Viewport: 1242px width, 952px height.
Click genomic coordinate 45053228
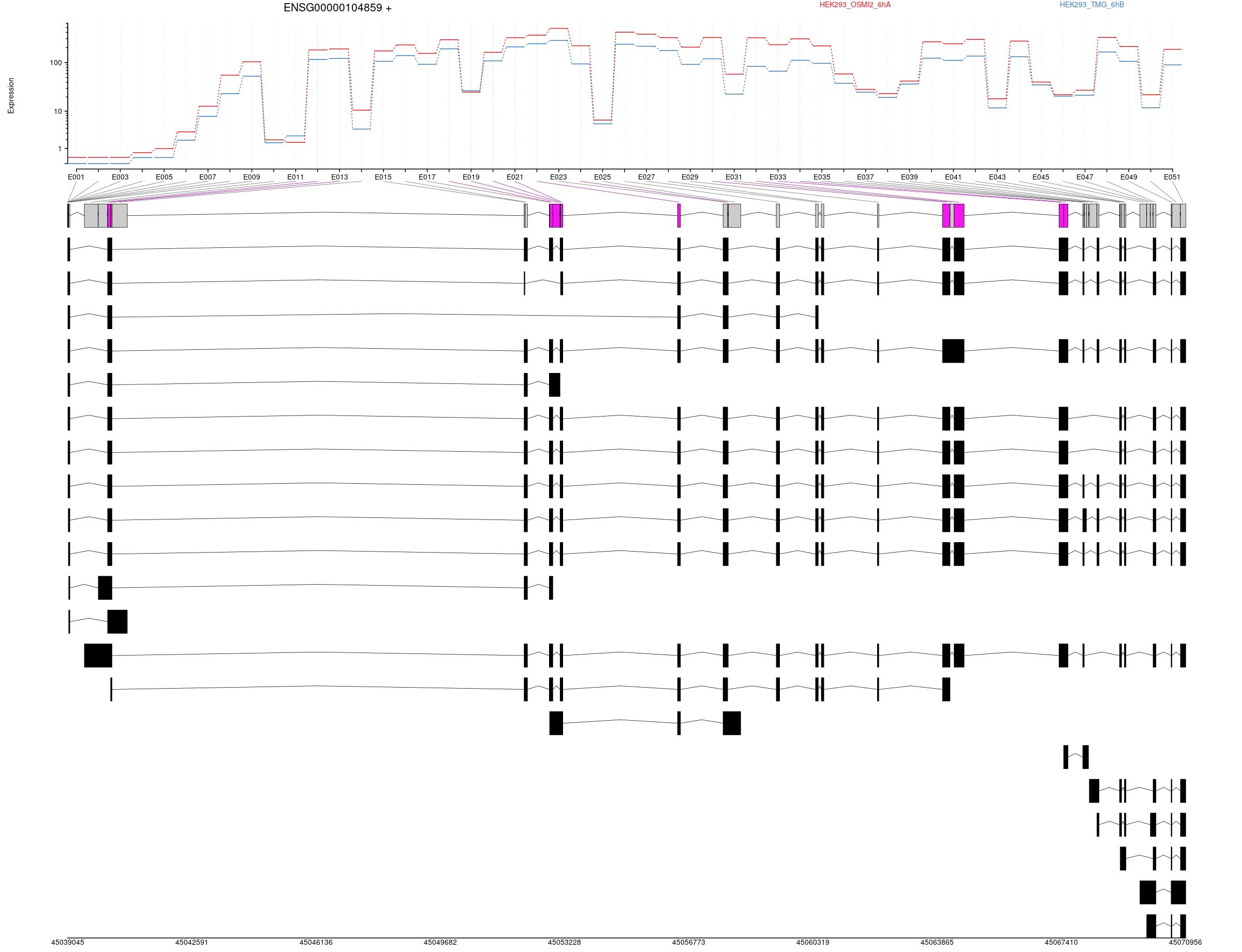[564, 942]
